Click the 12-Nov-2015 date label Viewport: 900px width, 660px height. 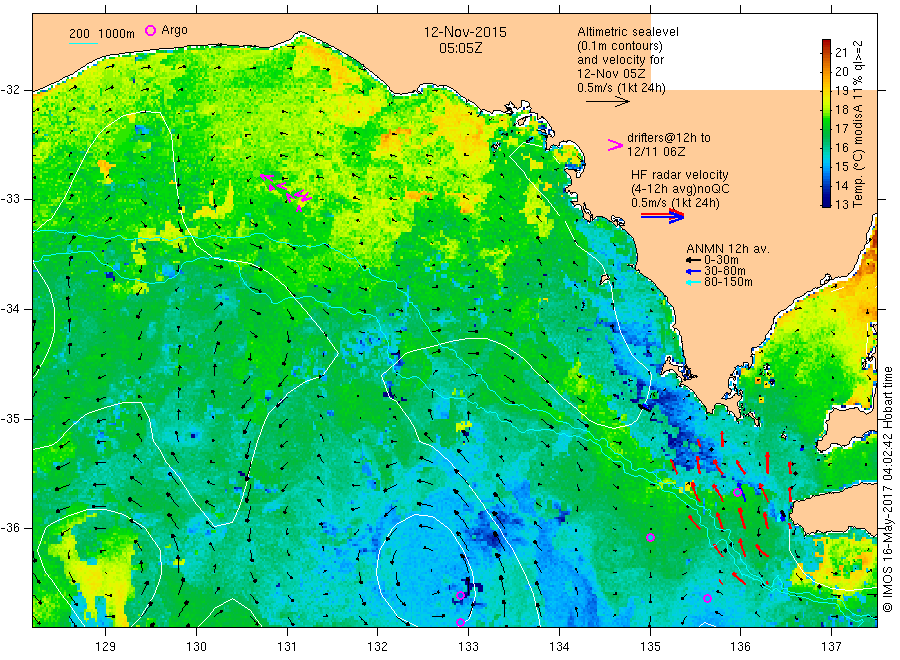coord(465,32)
